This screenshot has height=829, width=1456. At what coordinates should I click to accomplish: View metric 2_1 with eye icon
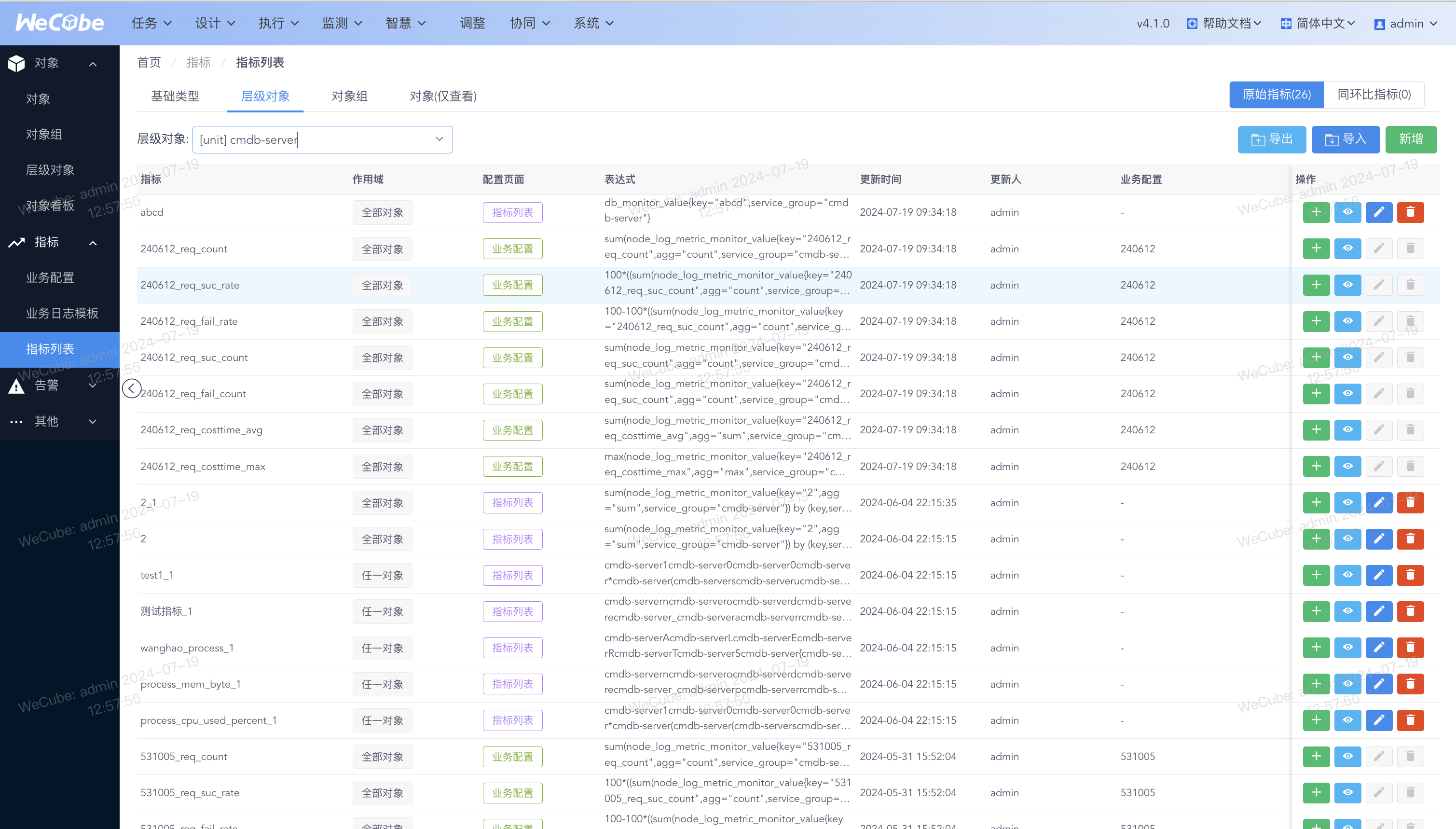(1347, 503)
